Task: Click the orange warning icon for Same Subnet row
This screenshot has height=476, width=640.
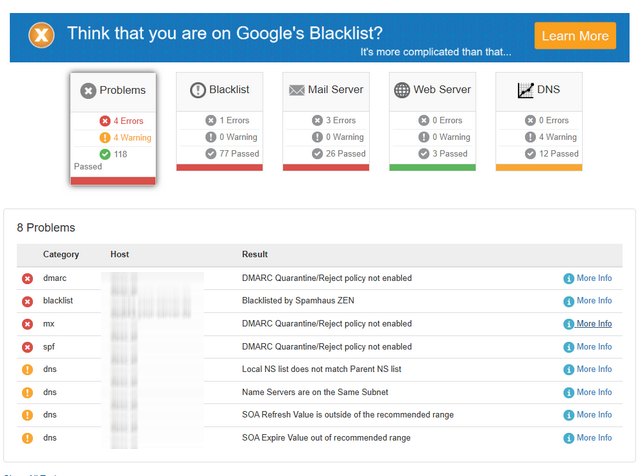Action: 27,392
